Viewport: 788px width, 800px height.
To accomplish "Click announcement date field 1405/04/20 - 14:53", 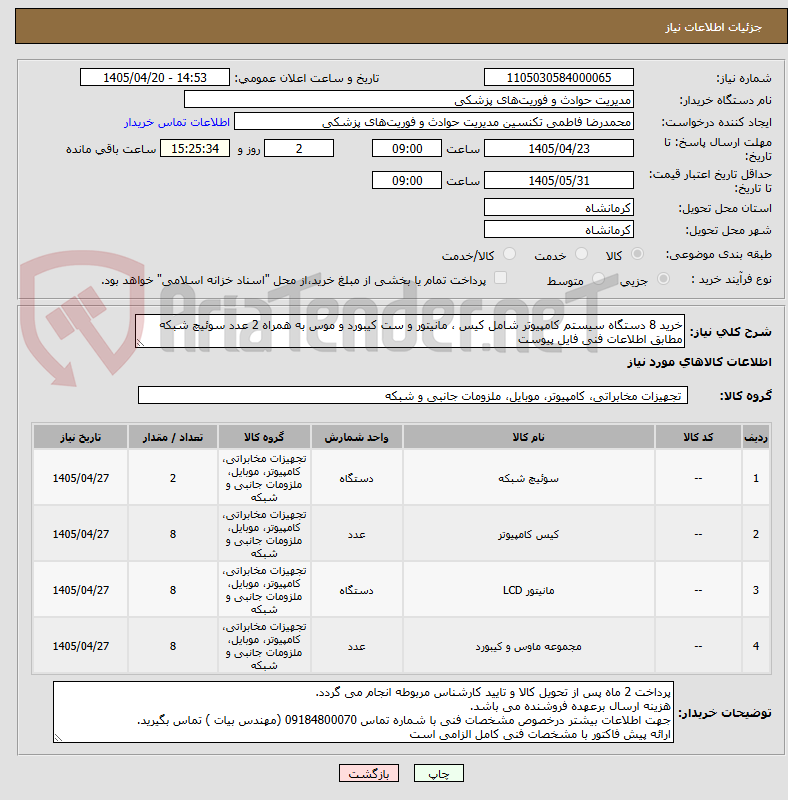I will click(155, 78).
